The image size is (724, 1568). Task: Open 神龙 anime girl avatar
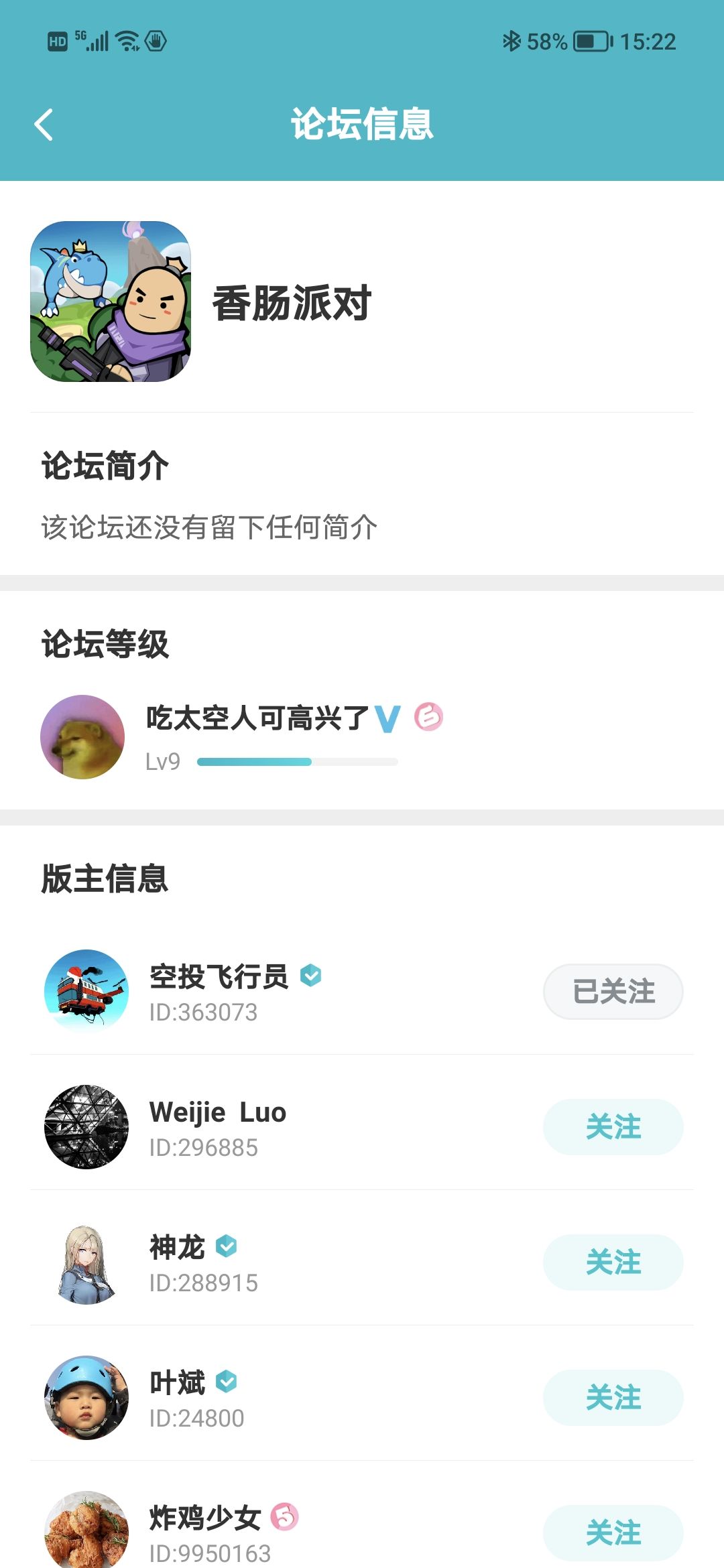point(86,1262)
